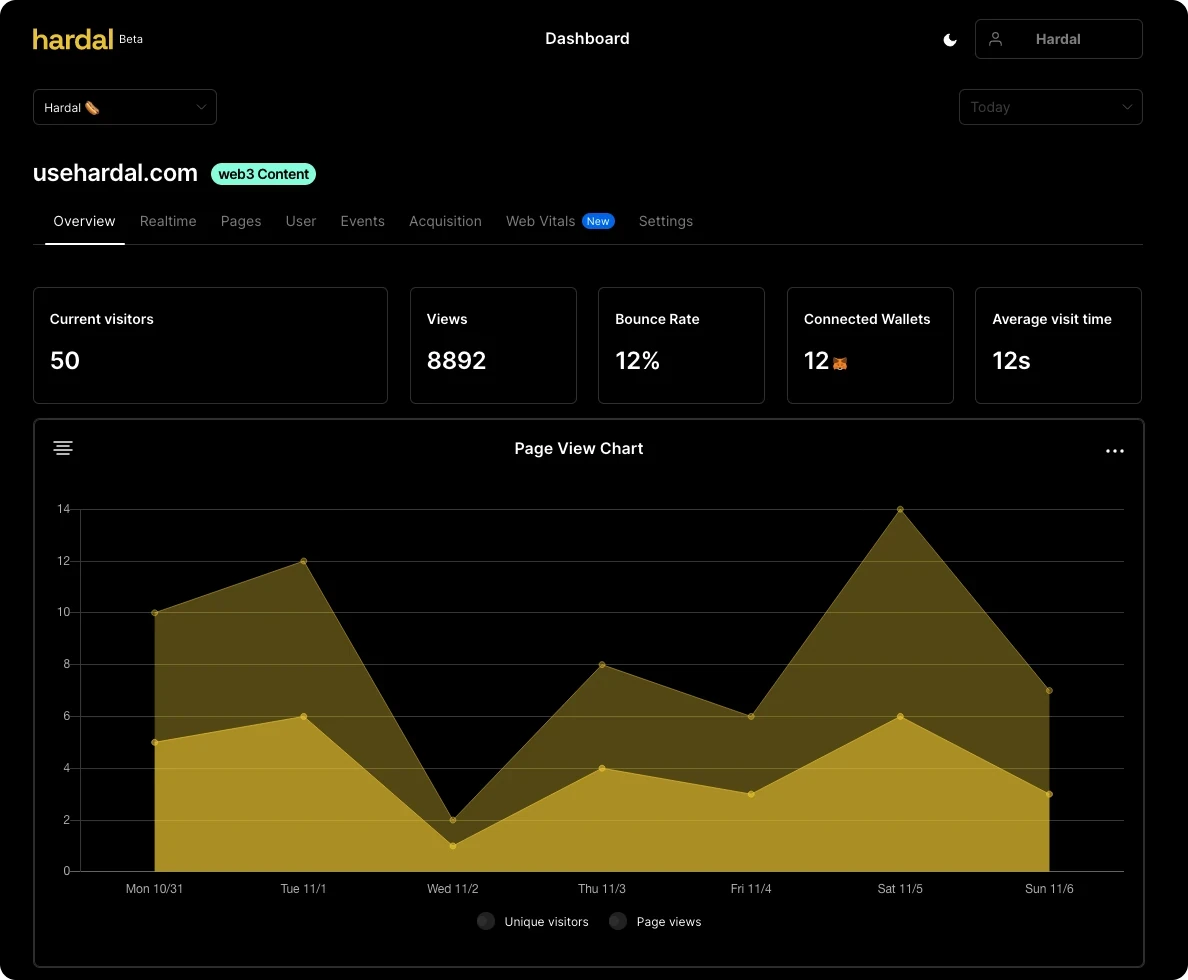
Task: Open the Events tab
Action: 362,221
